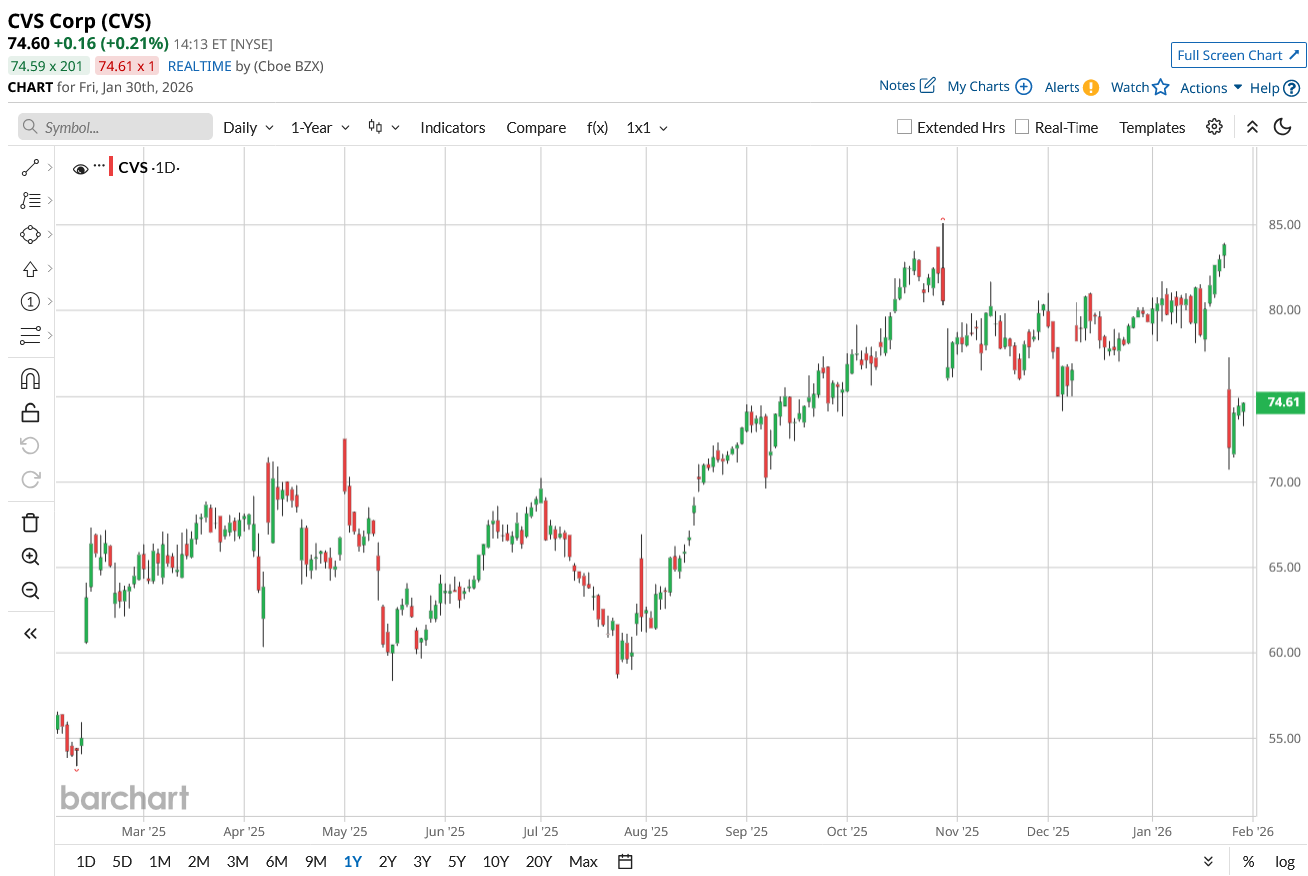This screenshot has height=876, width=1308.
Task: Open the Actions dropdown menu
Action: point(1210,87)
